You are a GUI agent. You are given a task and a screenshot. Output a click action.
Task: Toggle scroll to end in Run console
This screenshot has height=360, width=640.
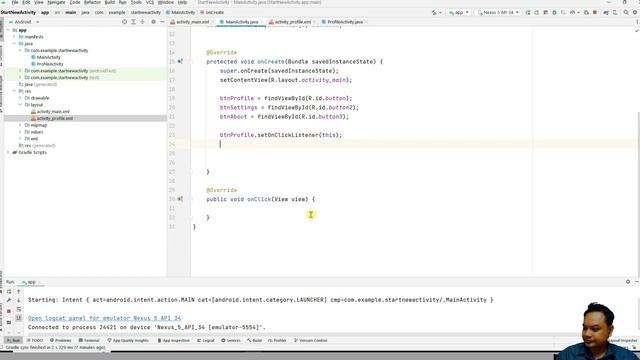[x=19, y=318]
